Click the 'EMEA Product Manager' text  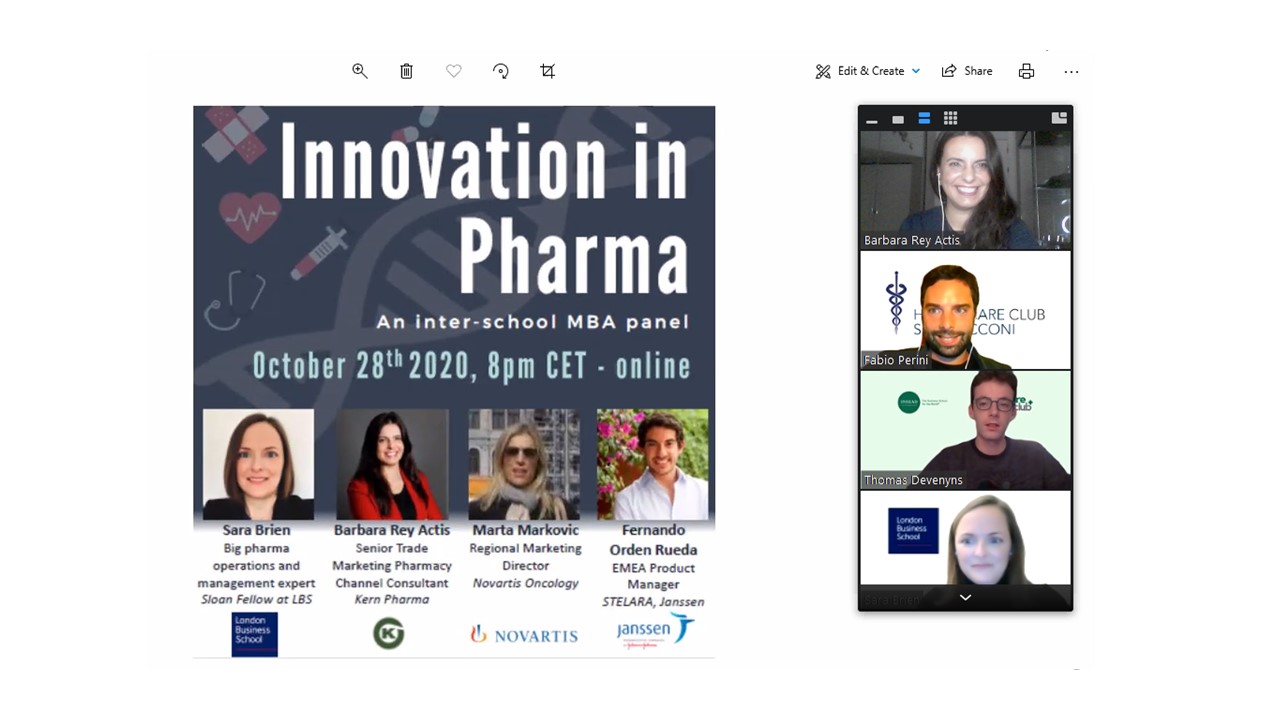pyautogui.click(x=653, y=576)
